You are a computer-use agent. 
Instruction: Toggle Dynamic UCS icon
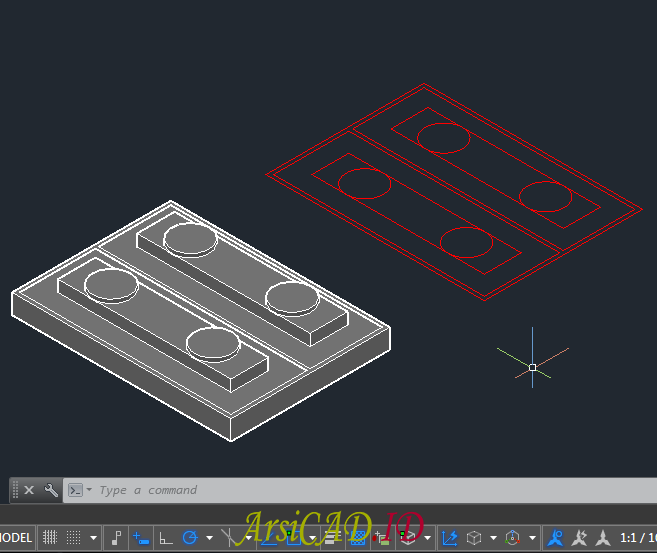coord(449,537)
